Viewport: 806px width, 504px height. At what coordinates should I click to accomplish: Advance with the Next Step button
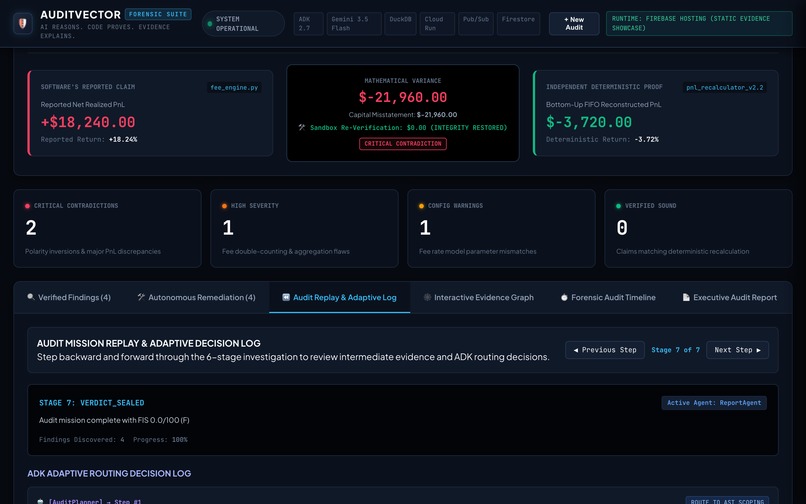737,350
